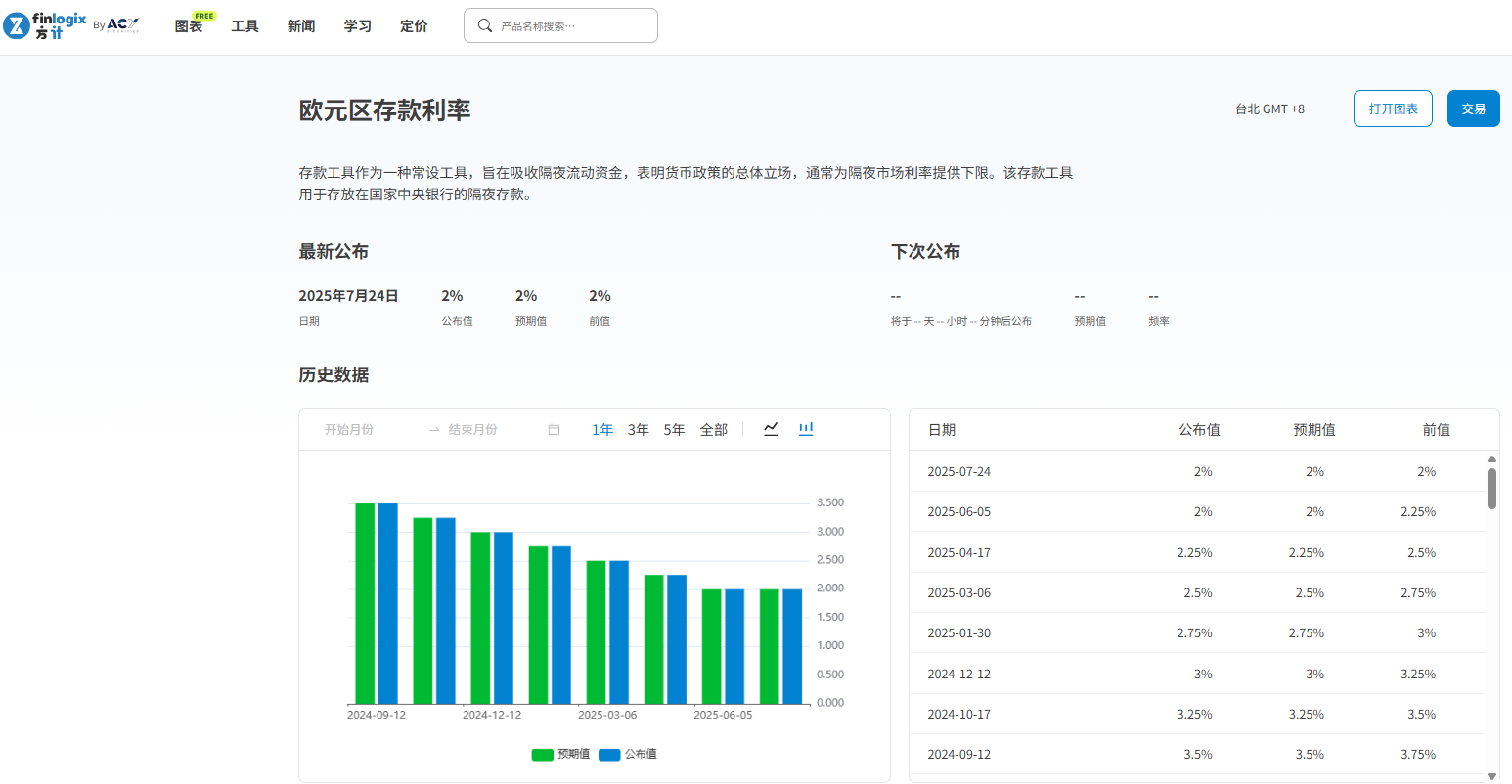The height and width of the screenshot is (784, 1512).
Task: Select the 3年 time range
Action: coord(639,430)
